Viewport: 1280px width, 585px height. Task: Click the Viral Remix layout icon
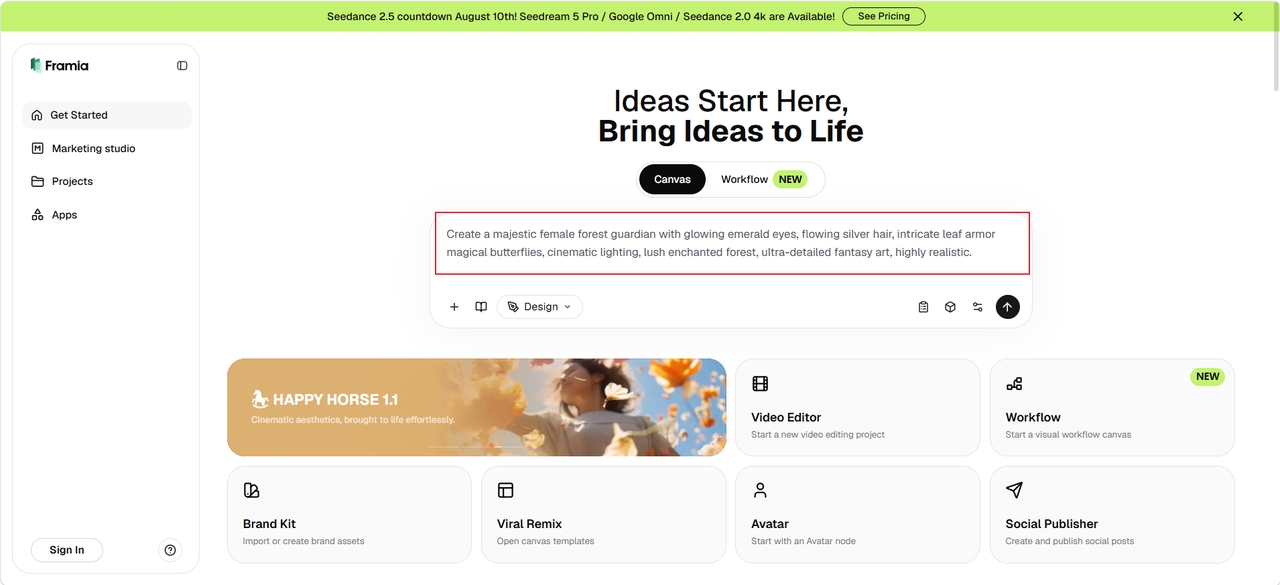click(505, 490)
